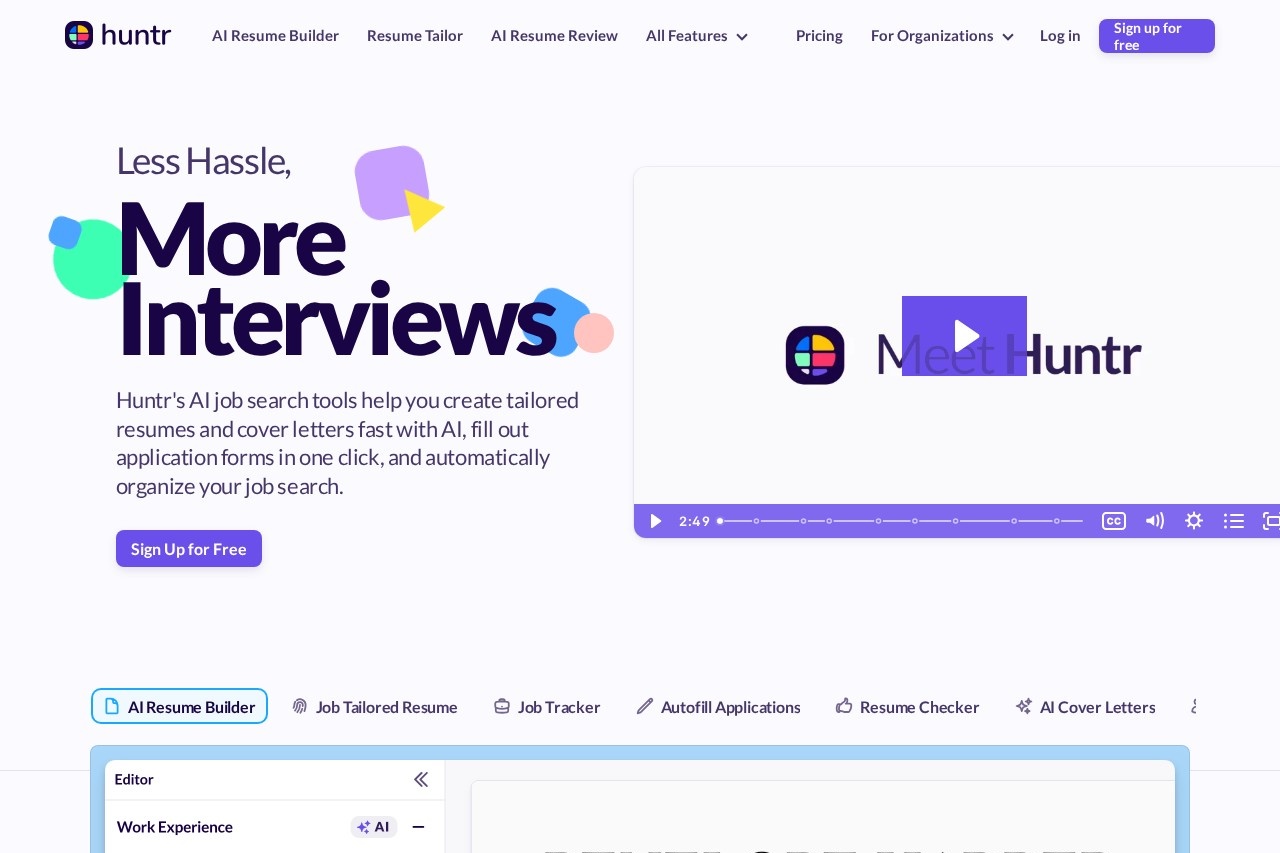The width and height of the screenshot is (1280, 853).
Task: Mute the video volume
Action: click(1154, 521)
